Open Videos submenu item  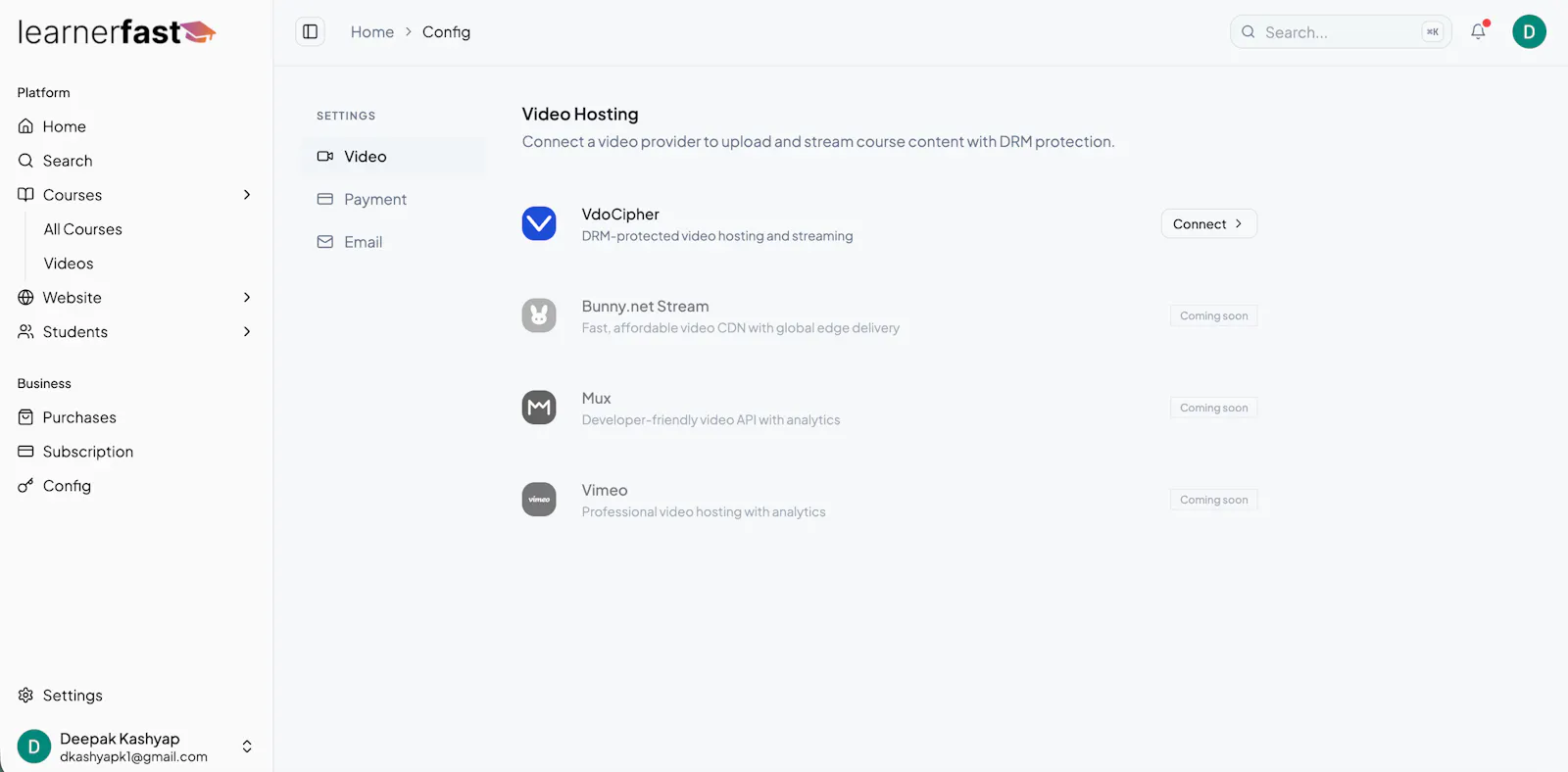click(x=69, y=264)
